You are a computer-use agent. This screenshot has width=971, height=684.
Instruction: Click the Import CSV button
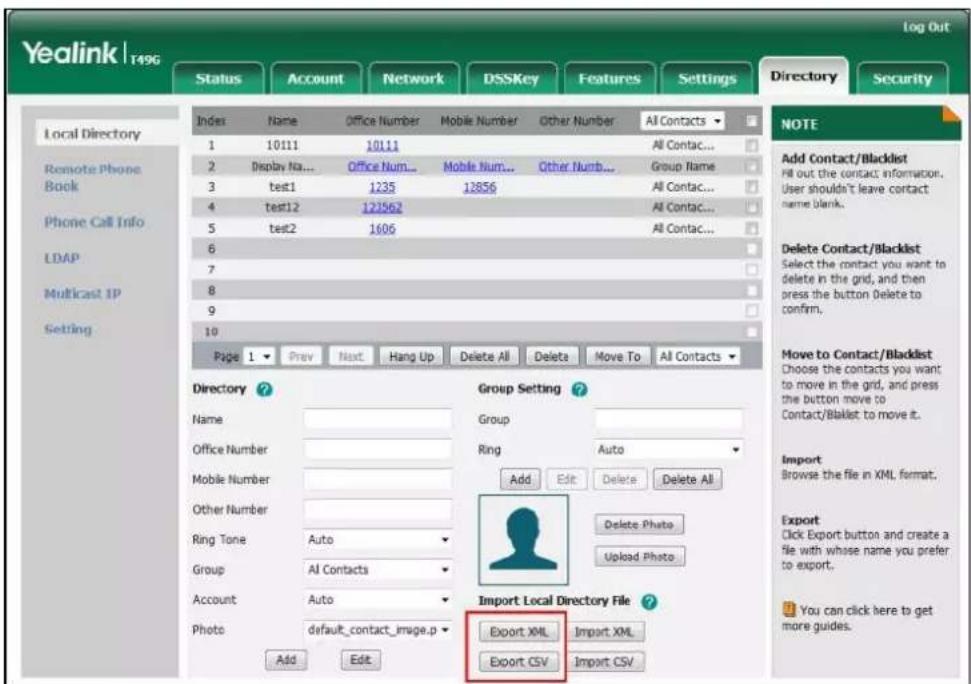604,662
